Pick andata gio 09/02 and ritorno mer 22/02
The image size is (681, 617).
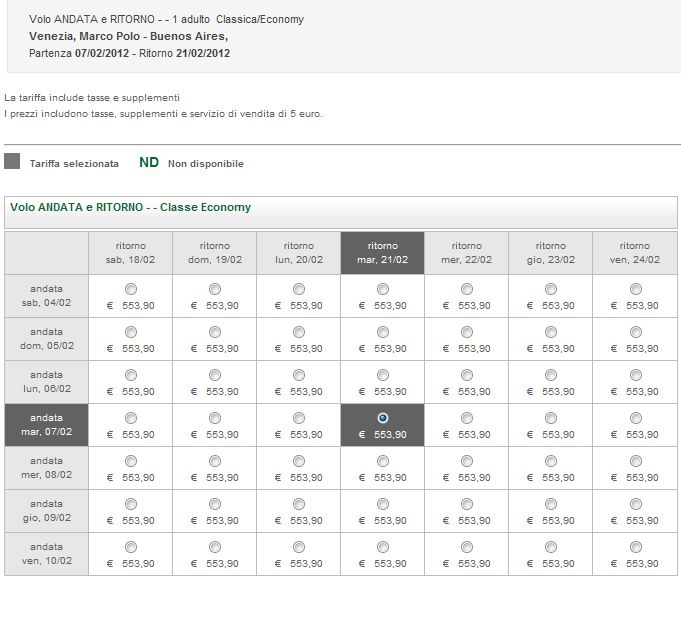pyautogui.click(x=466, y=504)
